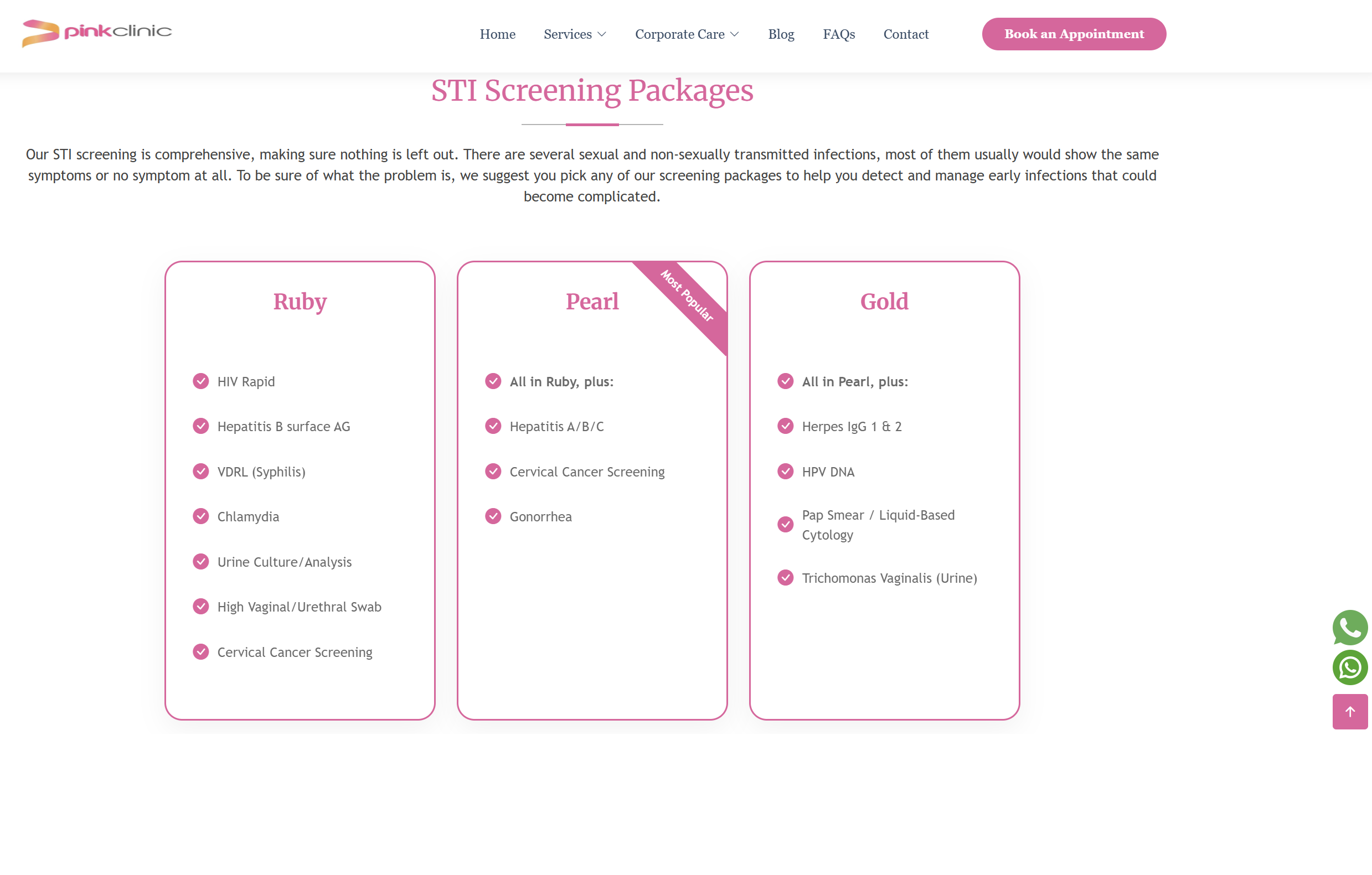Expand the Services dropdown menu
Viewport: 1372px width, 875px height.
coord(568,34)
